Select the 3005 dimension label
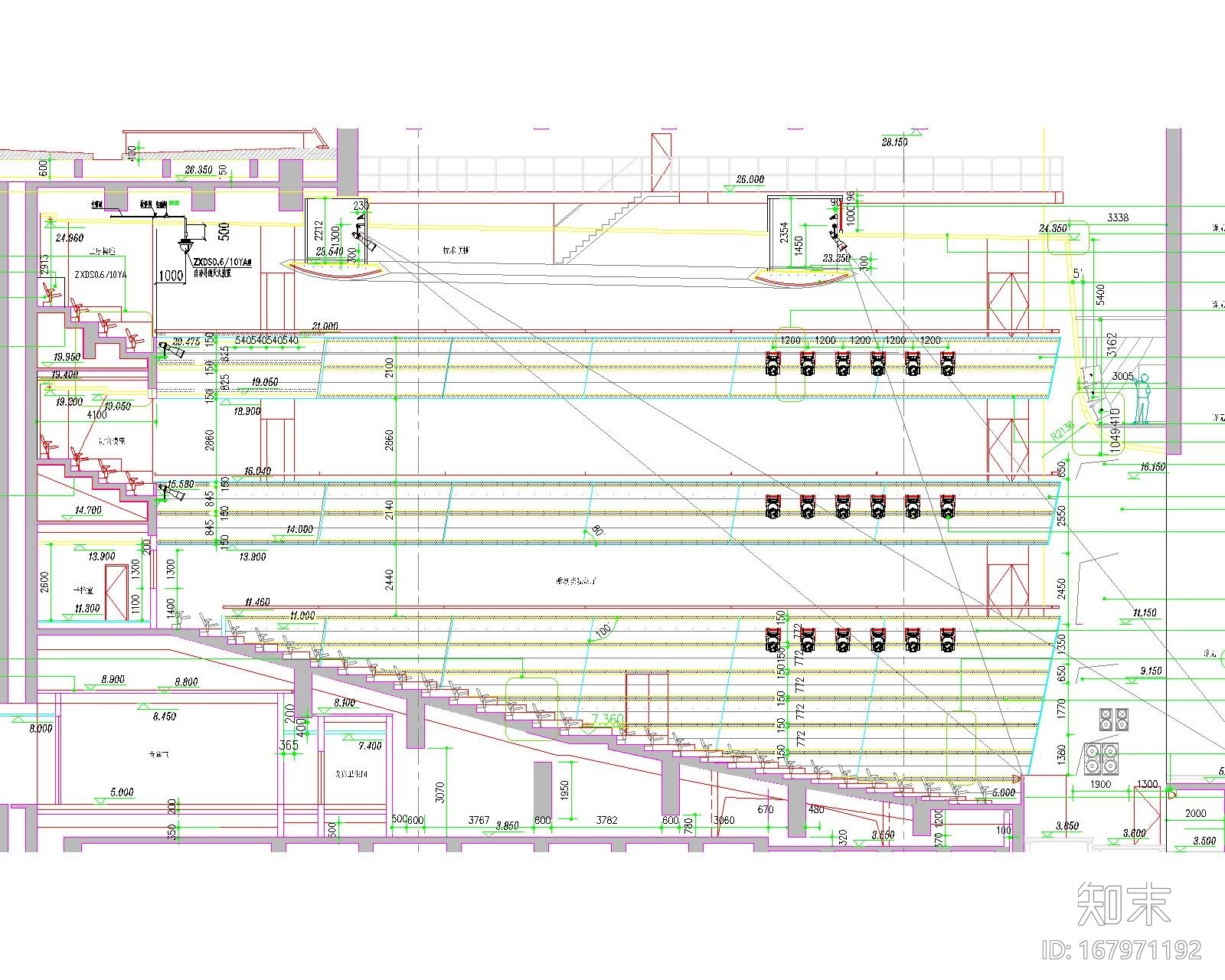 click(x=1122, y=376)
